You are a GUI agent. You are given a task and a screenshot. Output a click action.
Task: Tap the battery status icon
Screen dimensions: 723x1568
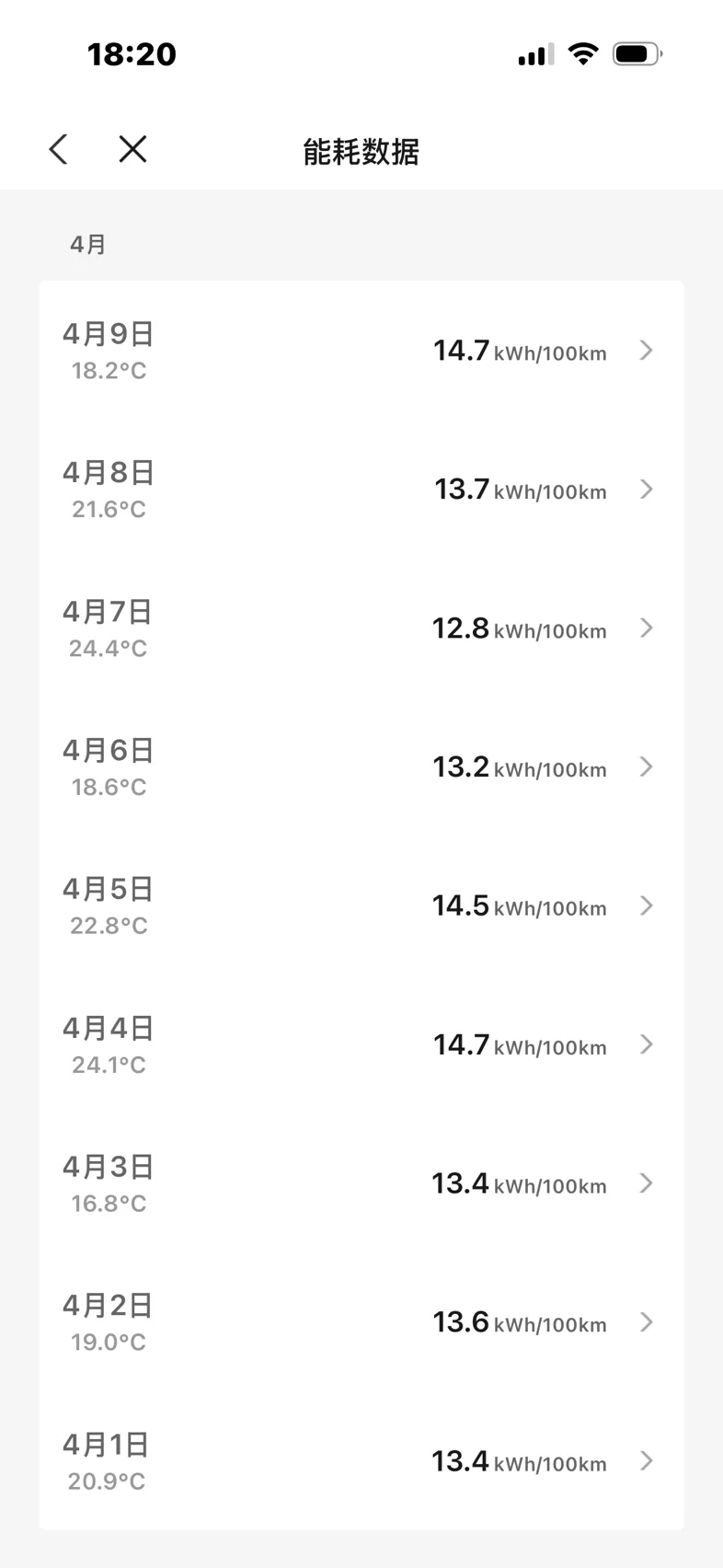click(637, 54)
